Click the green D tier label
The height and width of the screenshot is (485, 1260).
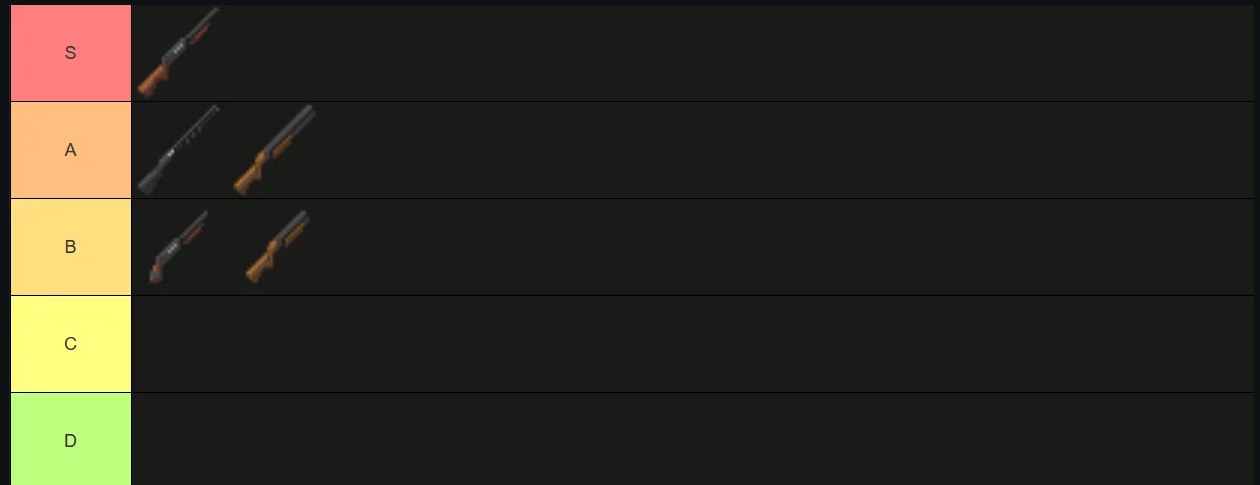(x=71, y=440)
